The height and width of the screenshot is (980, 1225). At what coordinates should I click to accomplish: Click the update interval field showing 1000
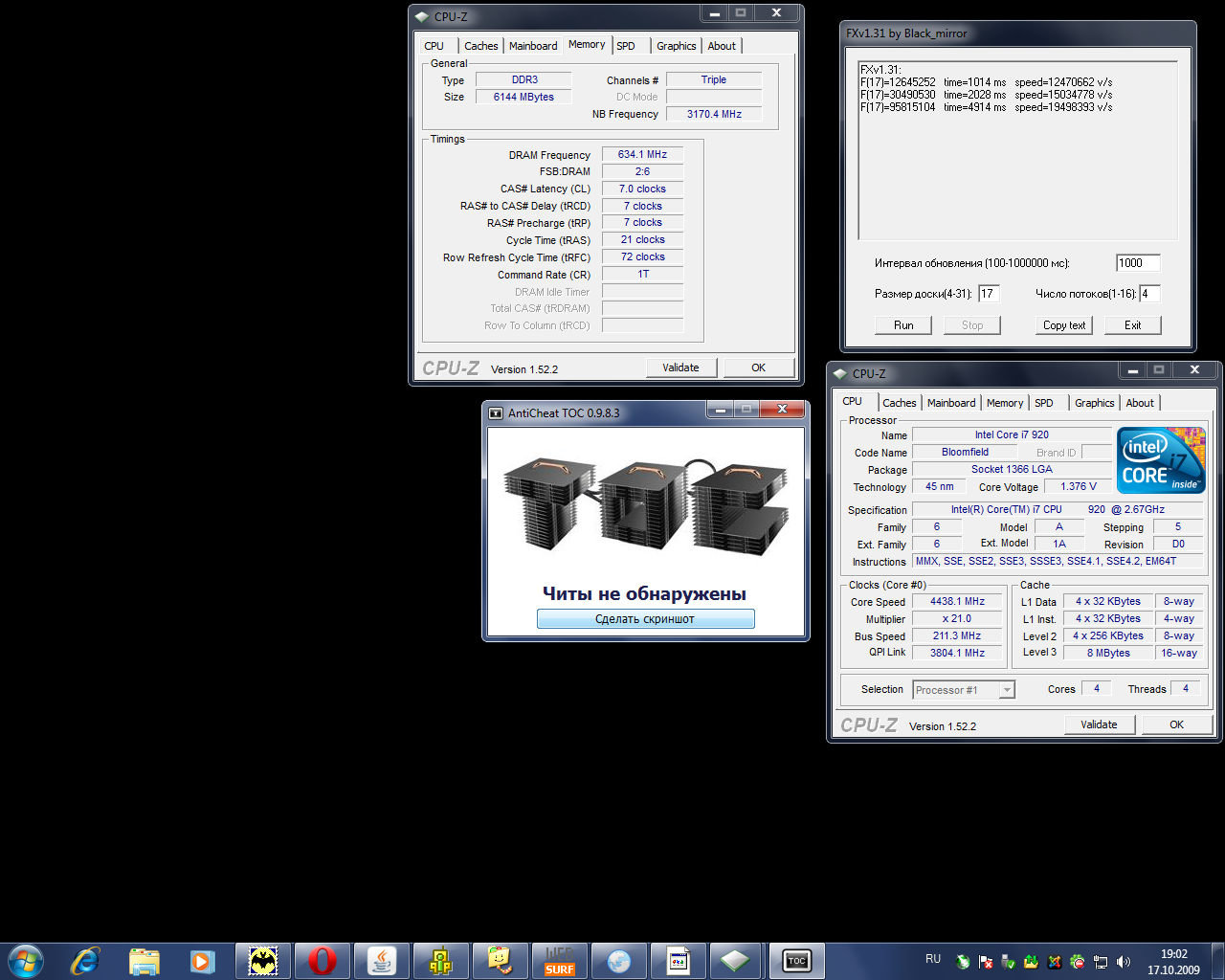(1138, 263)
